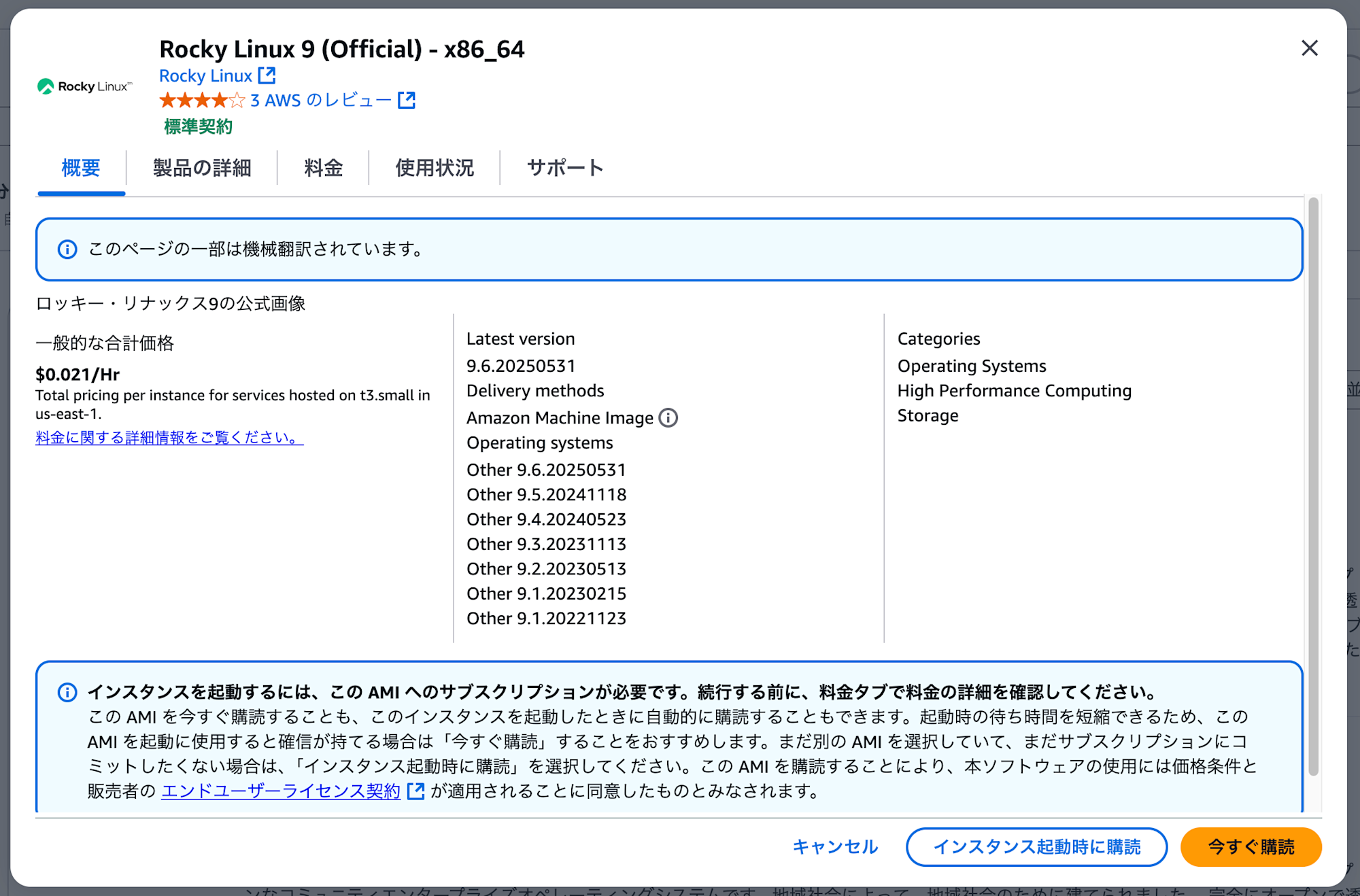Click the Rocky Linux 9 (Official) title

341,49
